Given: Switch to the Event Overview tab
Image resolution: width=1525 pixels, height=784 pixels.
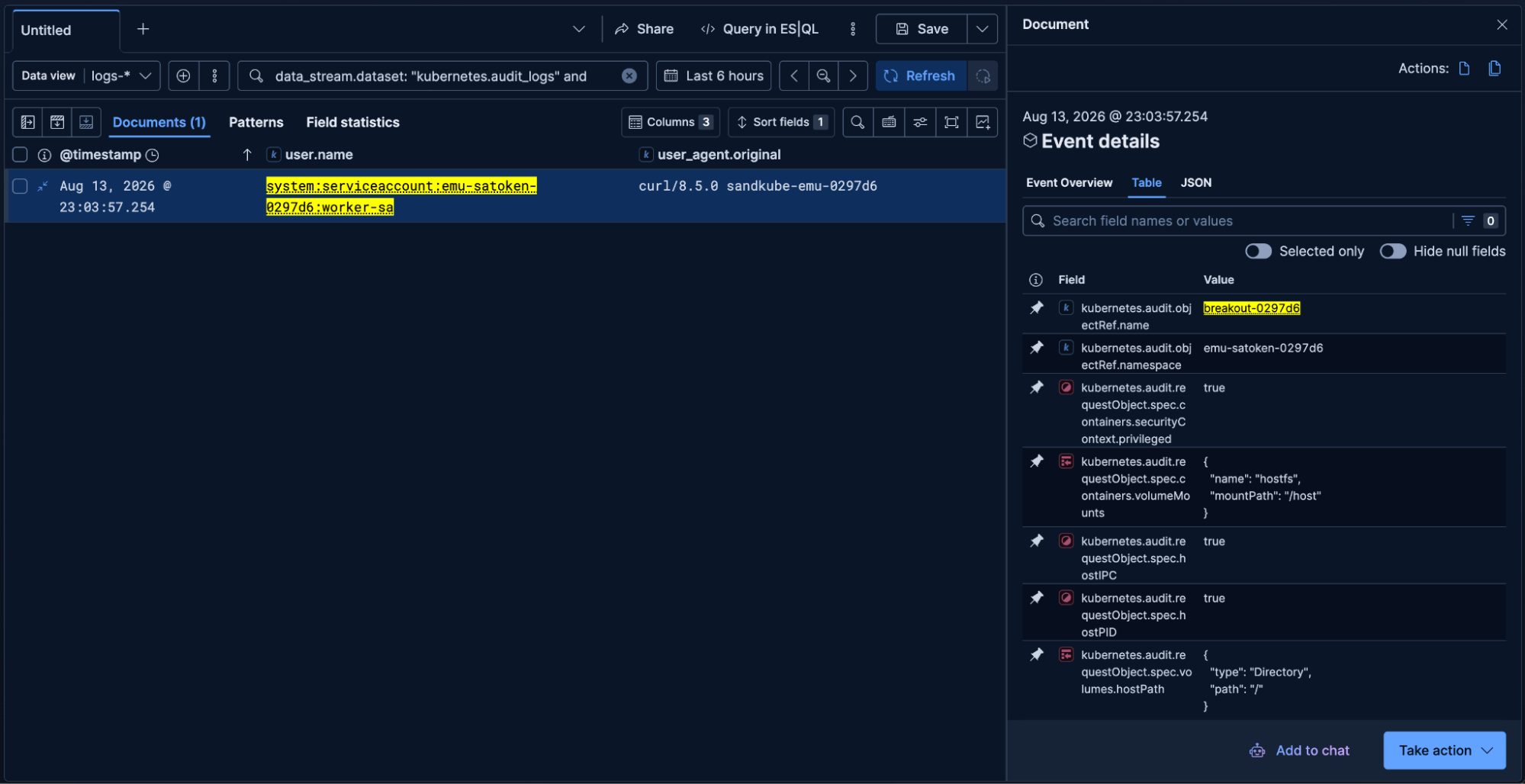Looking at the screenshot, I should tap(1069, 183).
